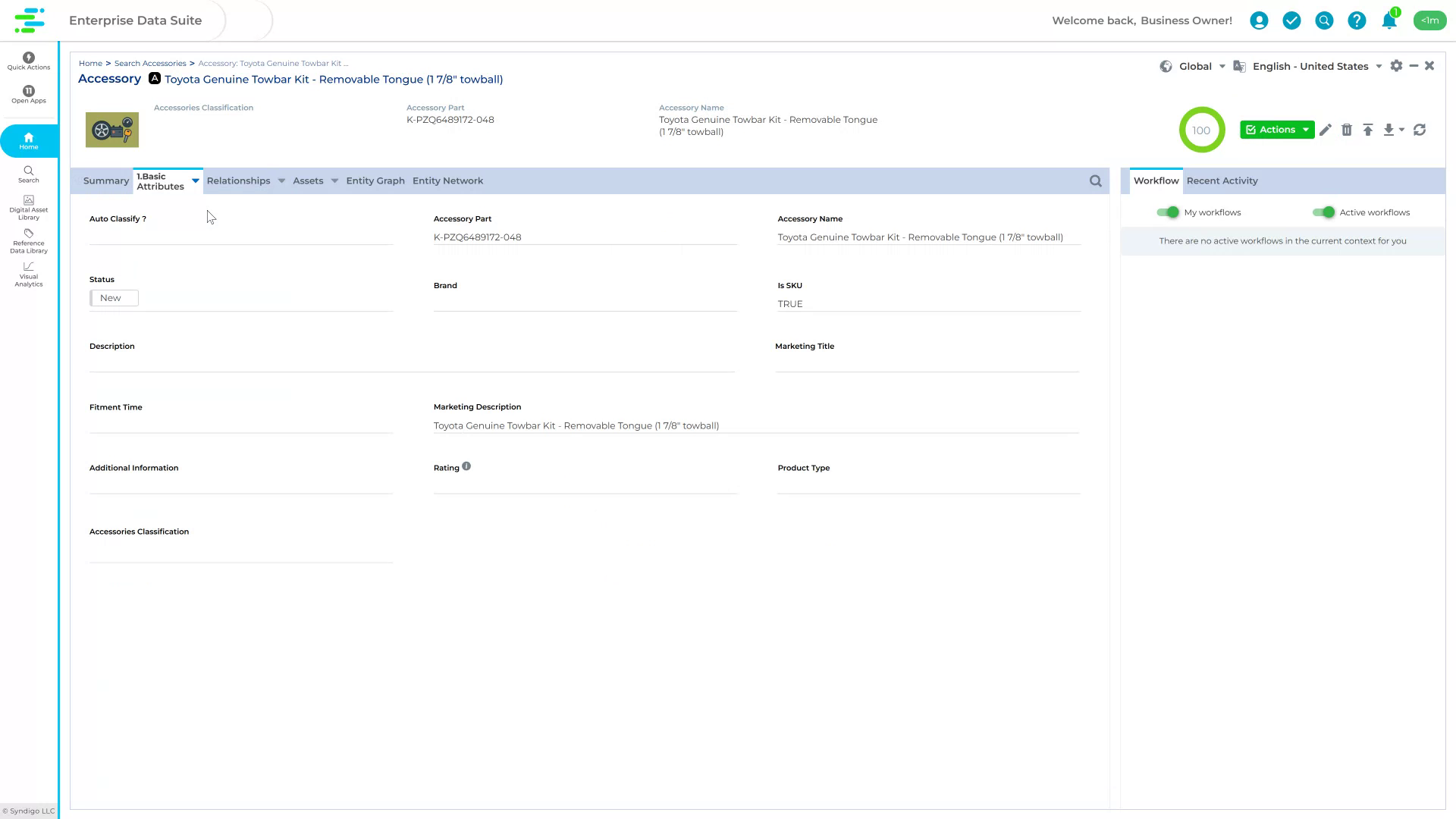Click the delete trash icon
This screenshot has height=819, width=1456.
pos(1347,130)
